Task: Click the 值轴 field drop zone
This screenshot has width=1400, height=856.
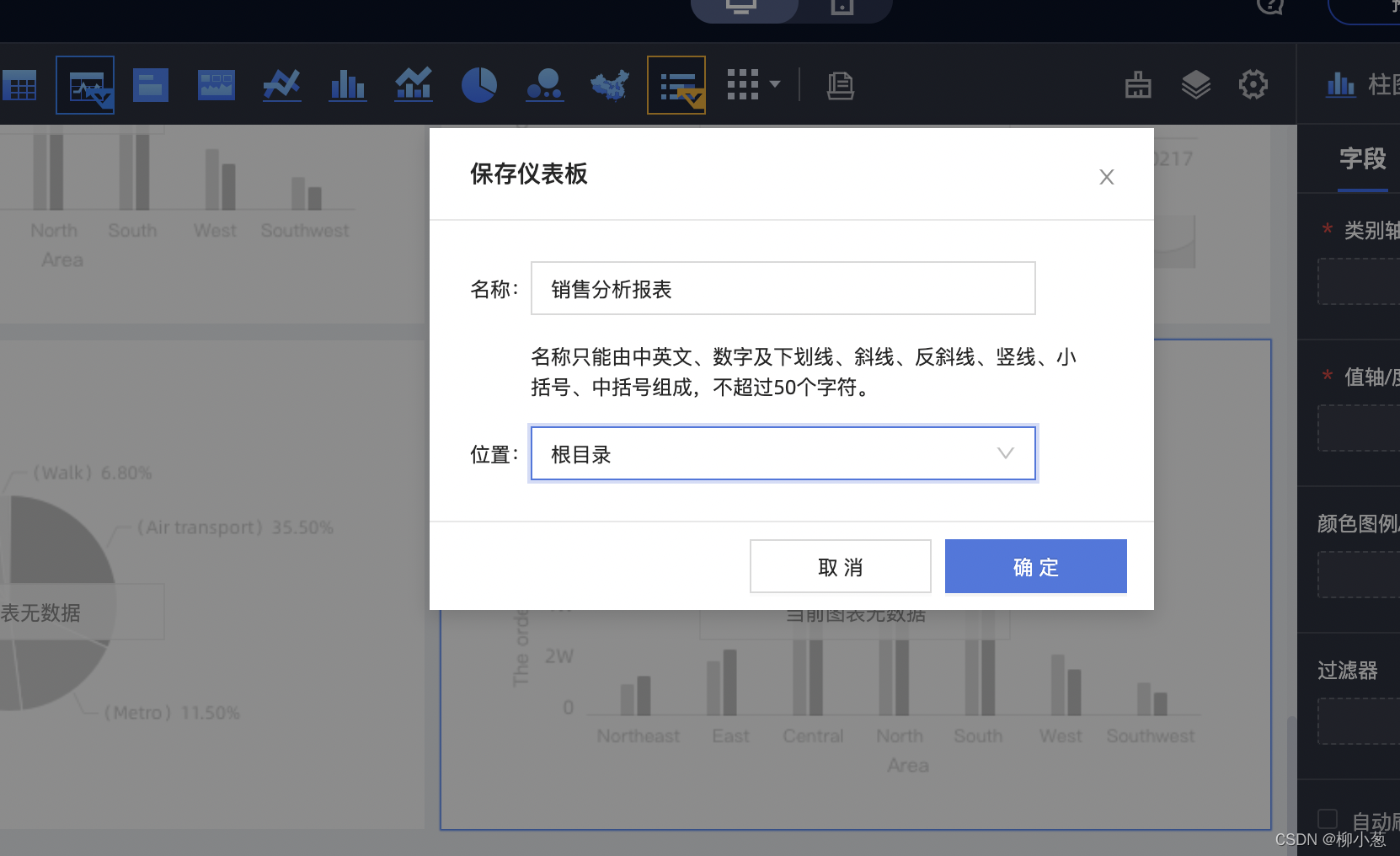Action: (1359, 428)
